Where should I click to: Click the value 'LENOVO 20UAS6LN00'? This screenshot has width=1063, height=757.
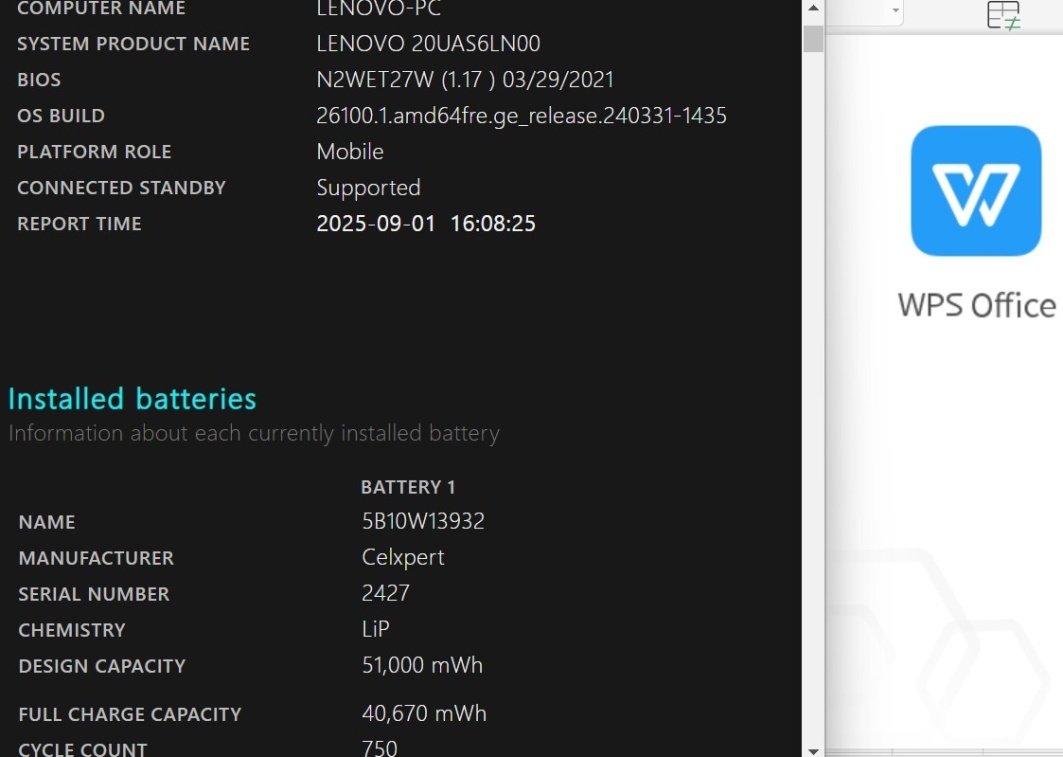[x=428, y=44]
